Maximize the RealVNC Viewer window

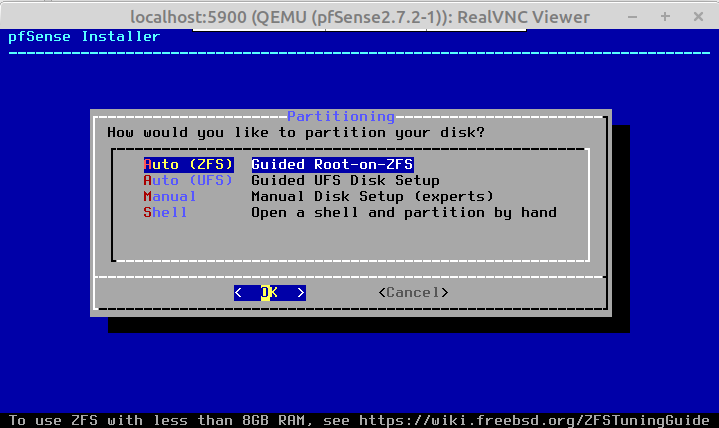point(665,17)
